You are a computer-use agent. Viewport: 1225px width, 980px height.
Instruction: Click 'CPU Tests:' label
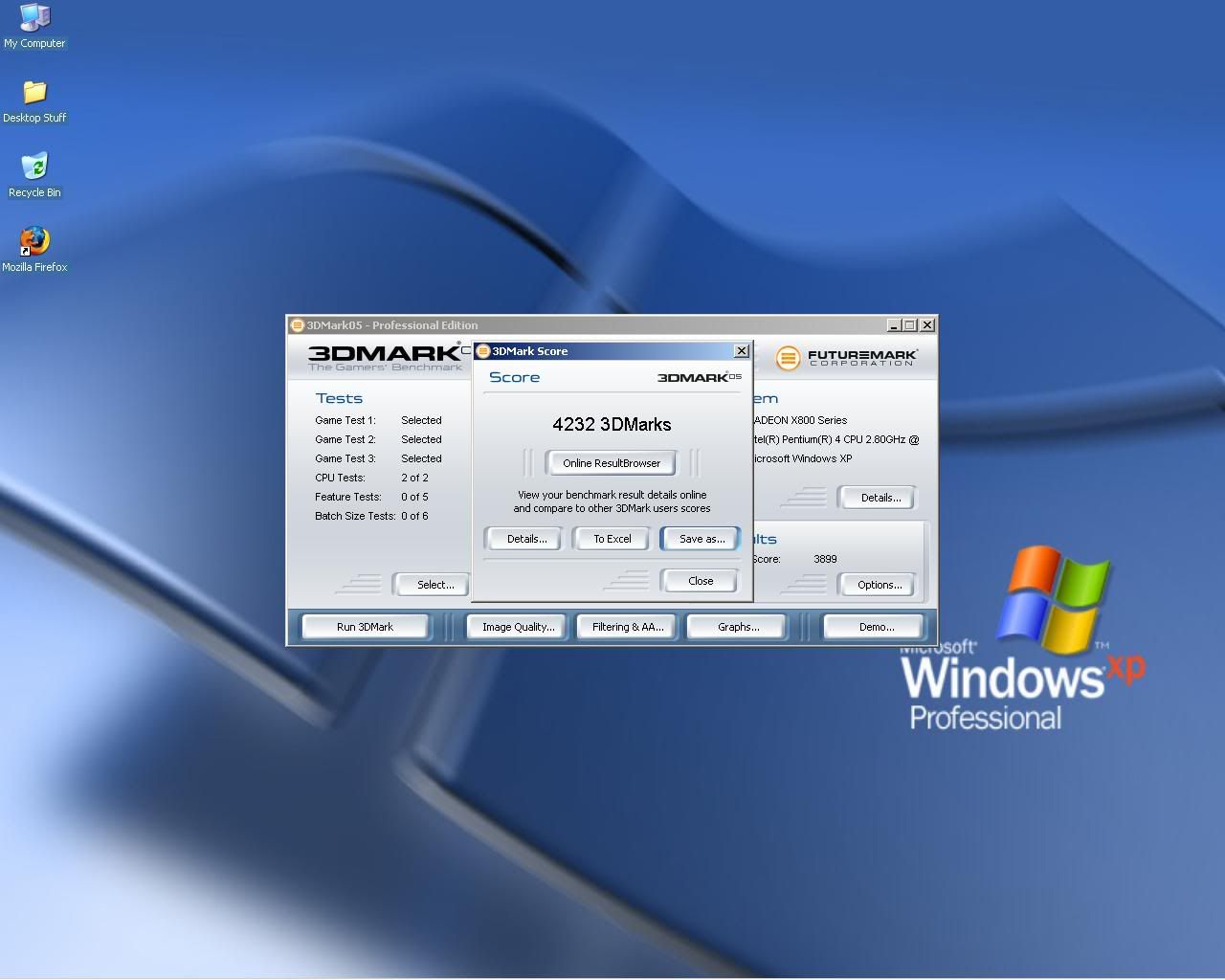pyautogui.click(x=340, y=478)
